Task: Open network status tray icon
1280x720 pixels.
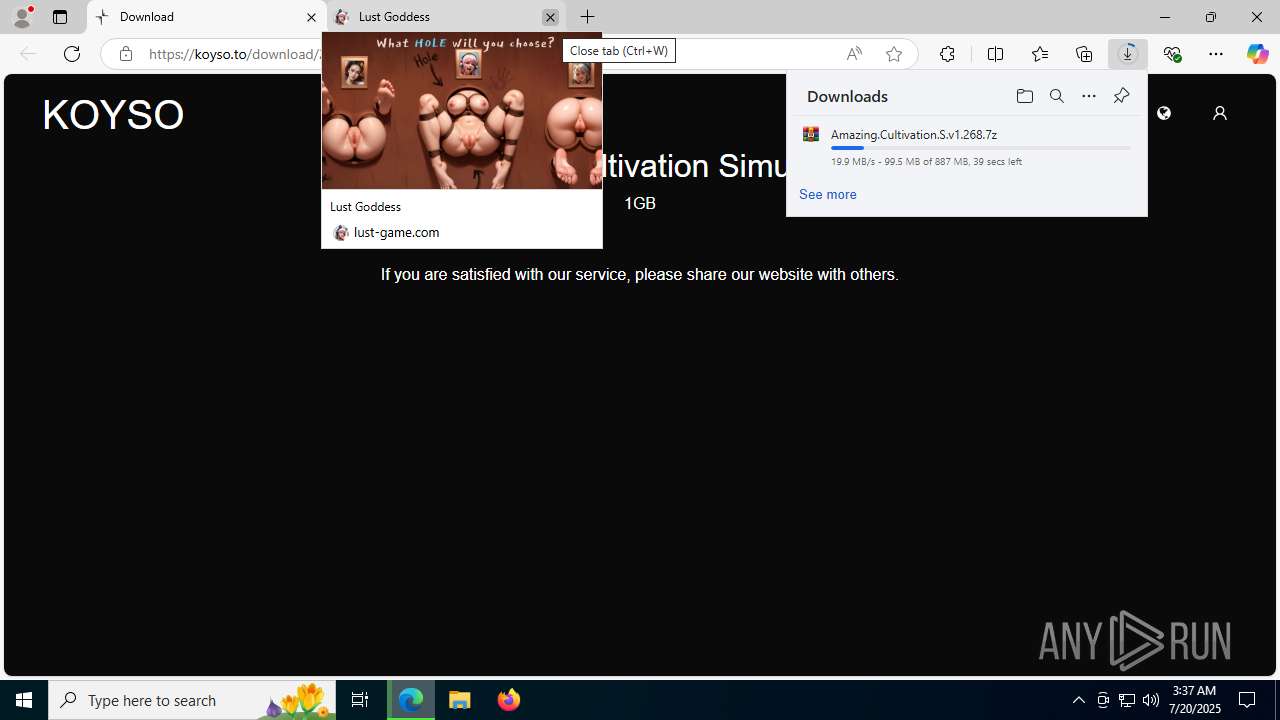Action: [1127, 700]
